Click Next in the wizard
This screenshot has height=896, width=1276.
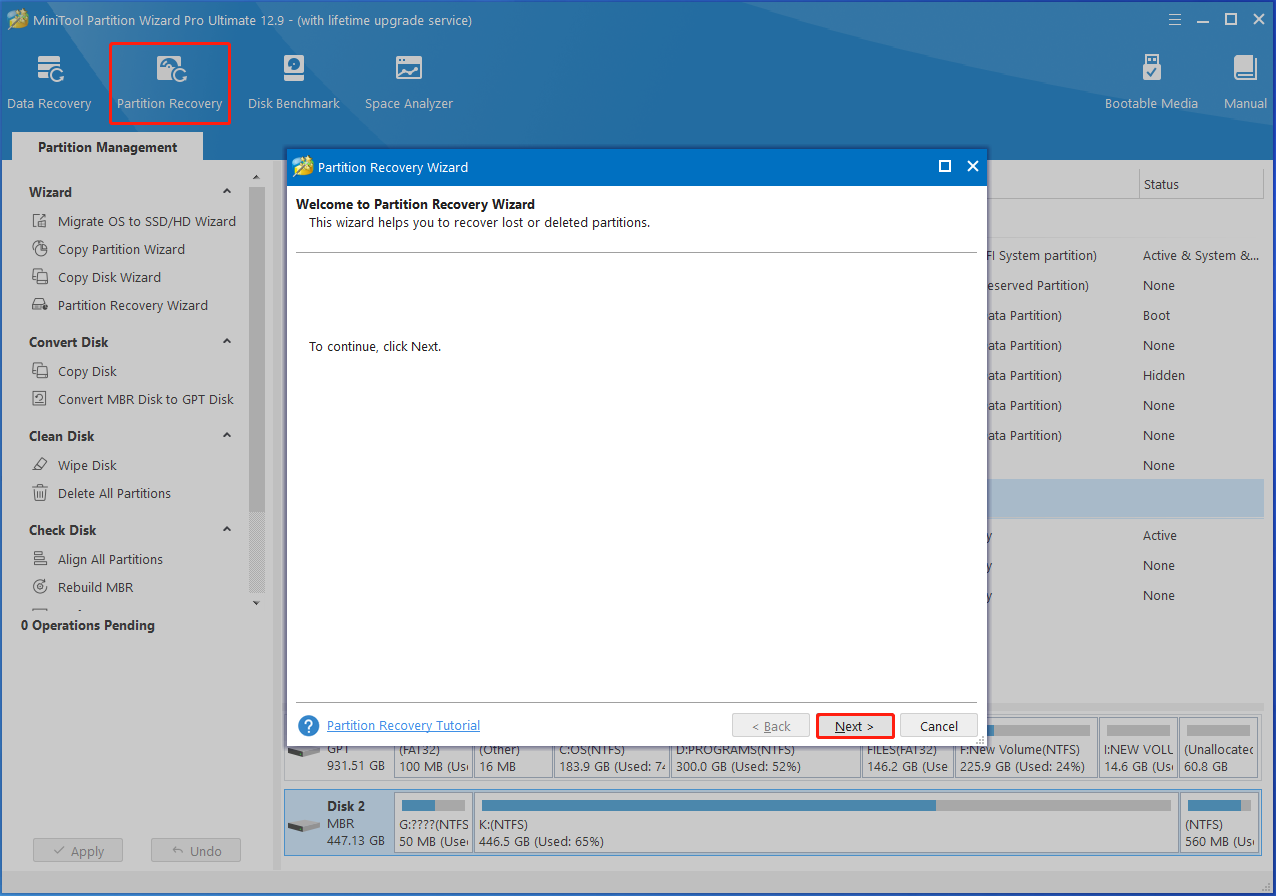[x=855, y=726]
